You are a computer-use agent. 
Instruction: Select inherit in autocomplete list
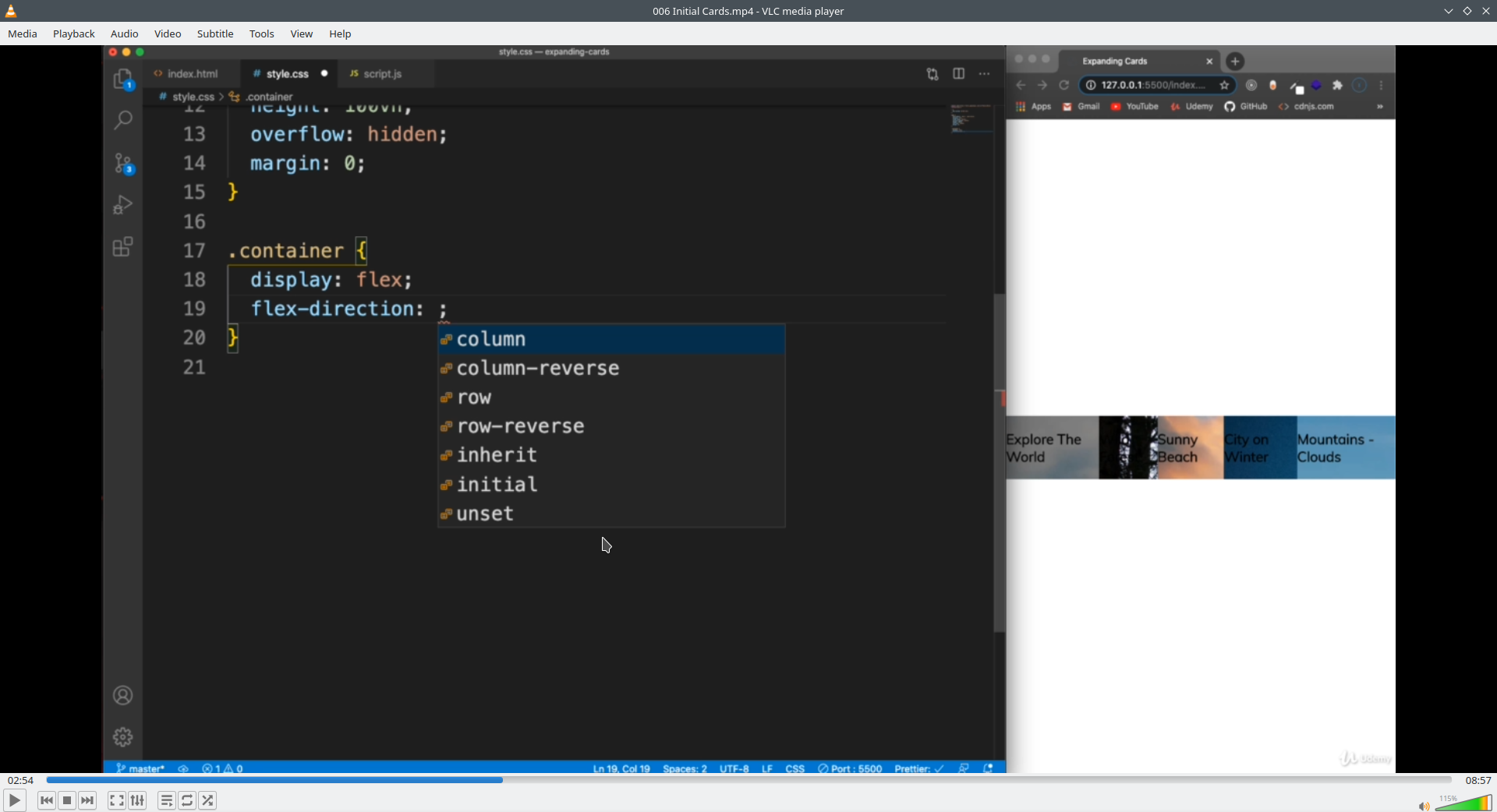611,455
